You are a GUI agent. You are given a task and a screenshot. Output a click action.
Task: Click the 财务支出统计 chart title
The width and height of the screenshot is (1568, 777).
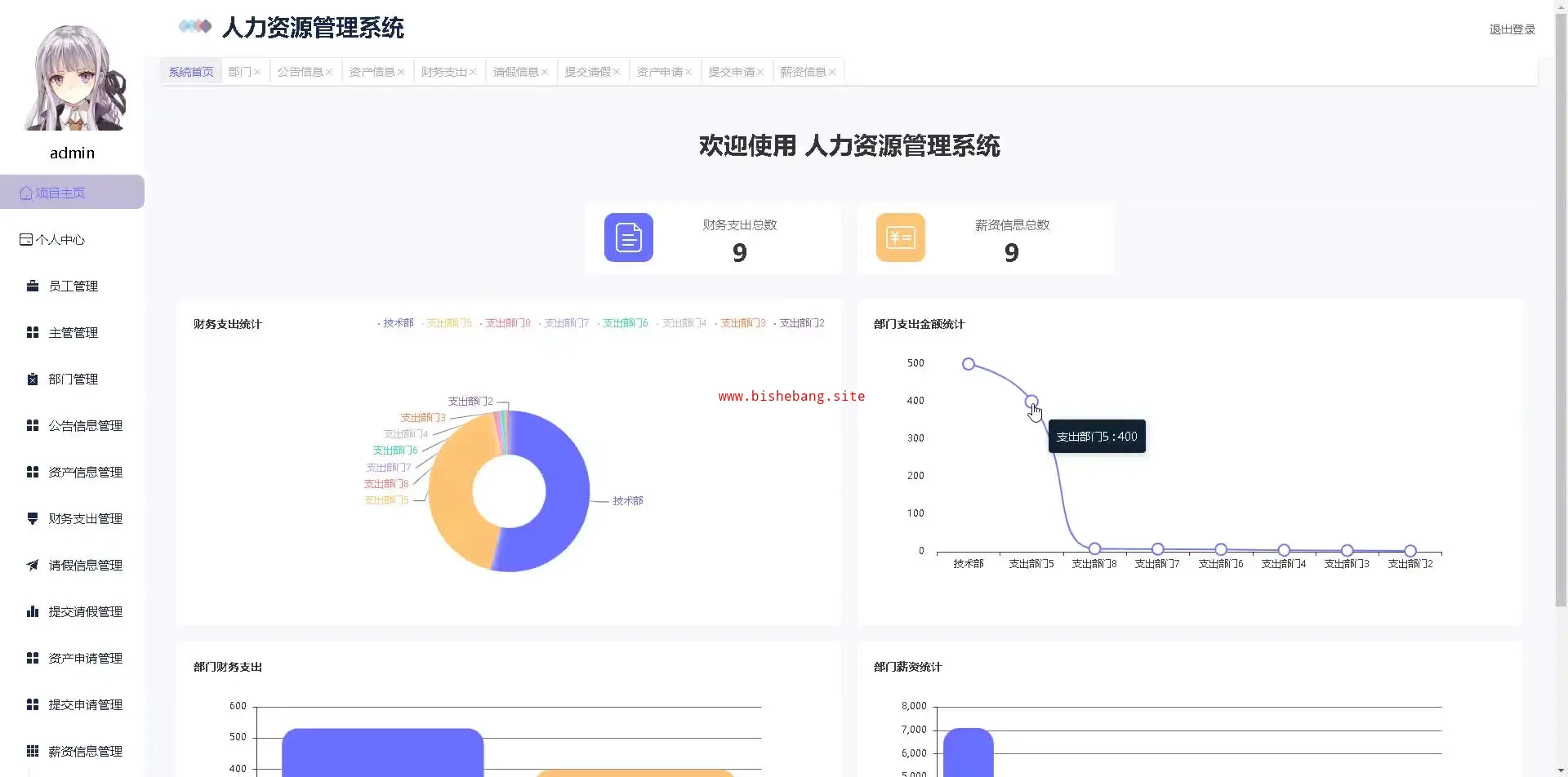coord(228,324)
